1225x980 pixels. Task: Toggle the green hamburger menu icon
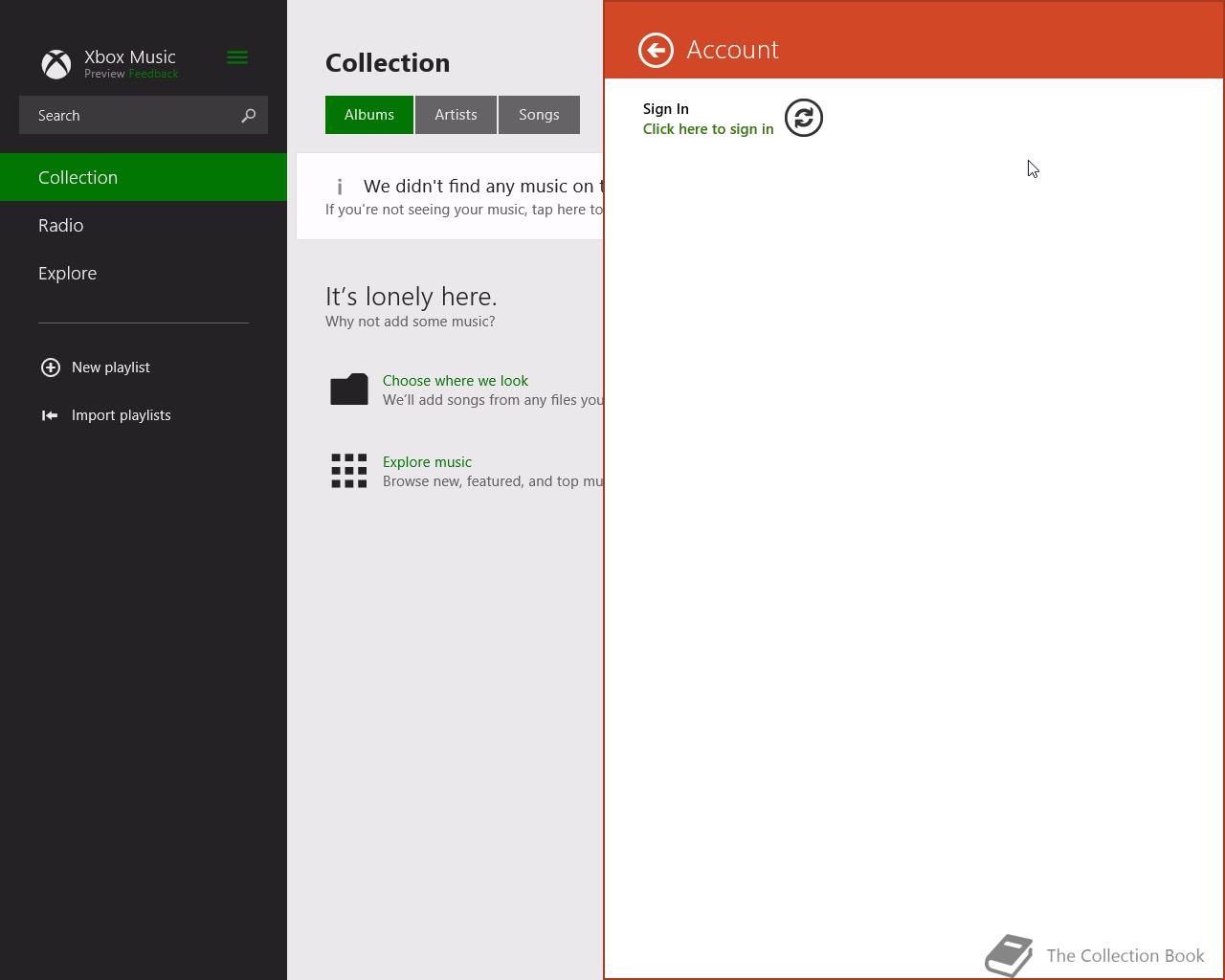(237, 58)
